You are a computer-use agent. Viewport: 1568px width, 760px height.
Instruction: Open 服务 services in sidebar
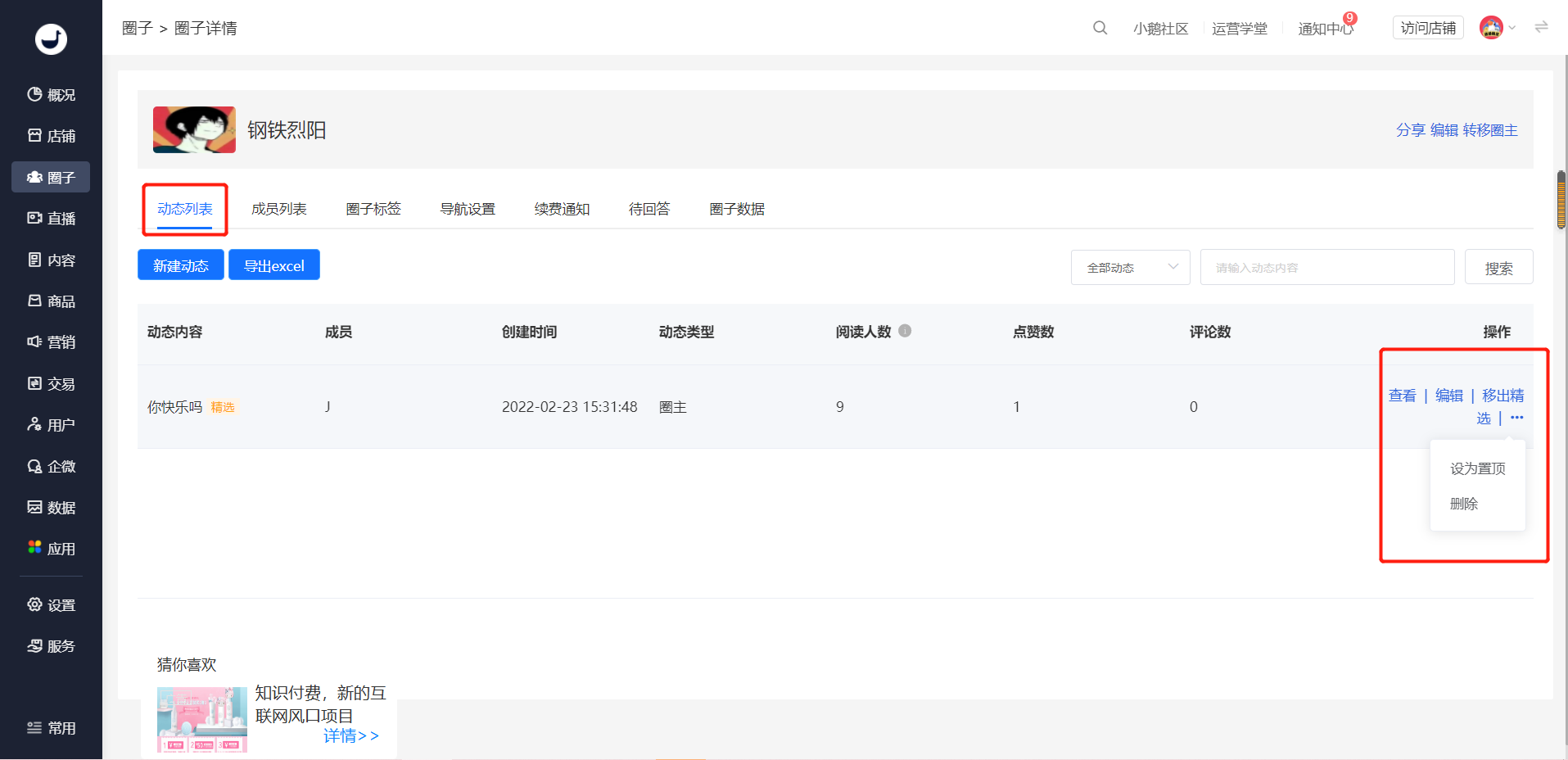click(51, 646)
